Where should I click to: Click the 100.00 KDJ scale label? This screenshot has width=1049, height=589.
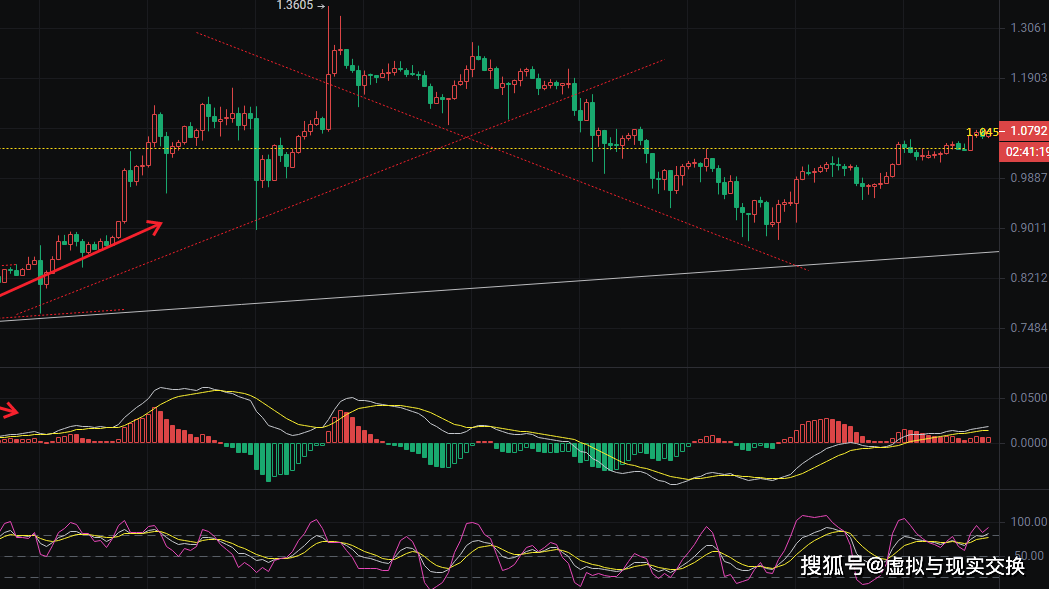click(1029, 522)
